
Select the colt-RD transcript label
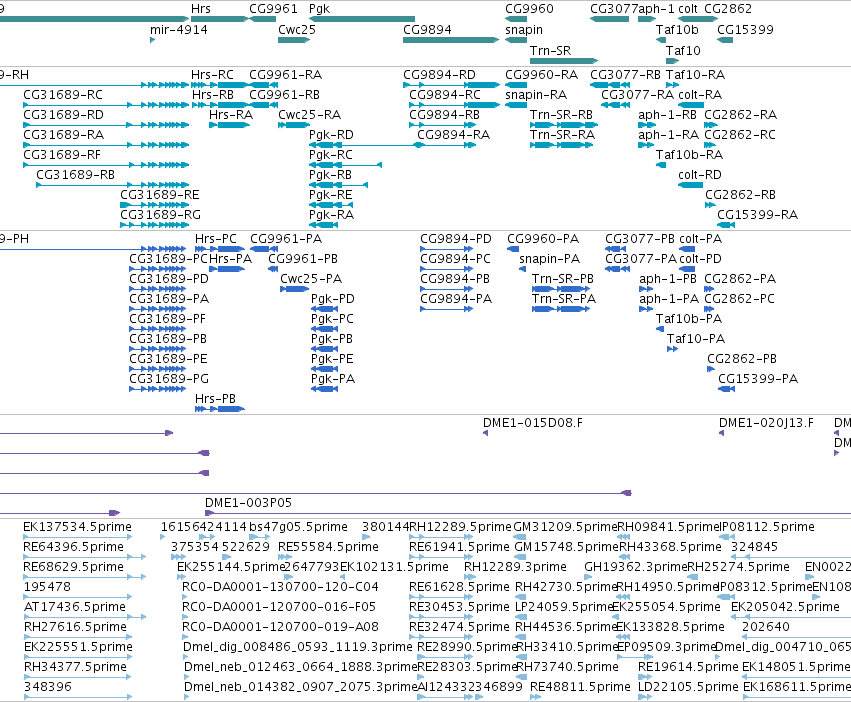coord(700,175)
